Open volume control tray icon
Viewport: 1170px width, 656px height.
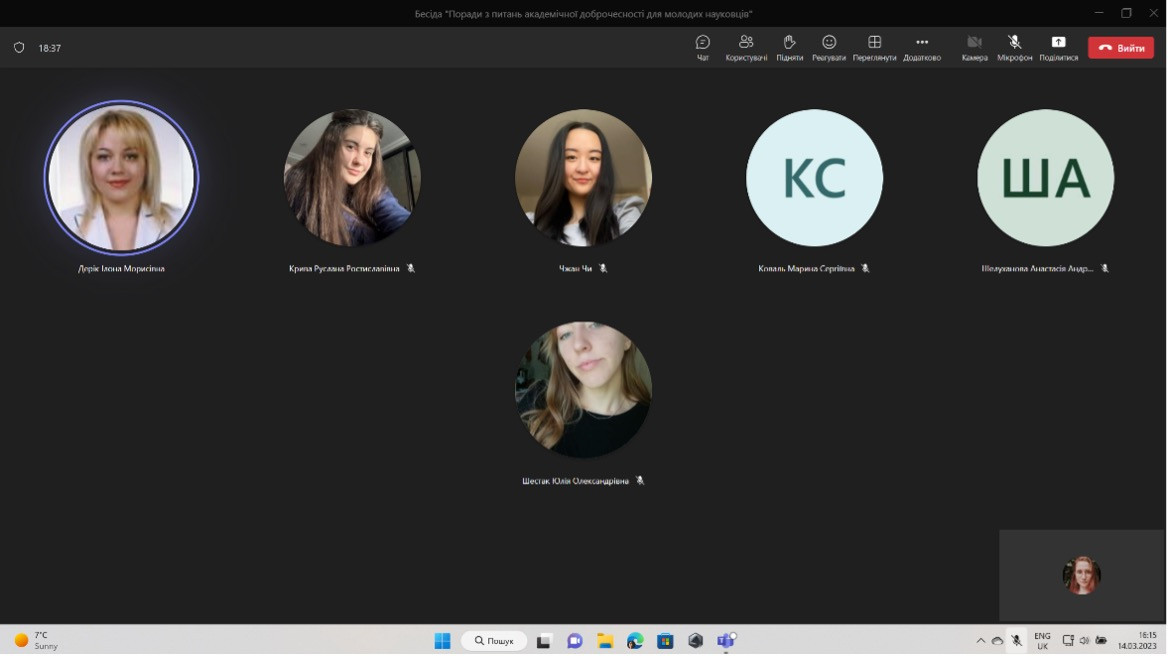tap(1084, 641)
